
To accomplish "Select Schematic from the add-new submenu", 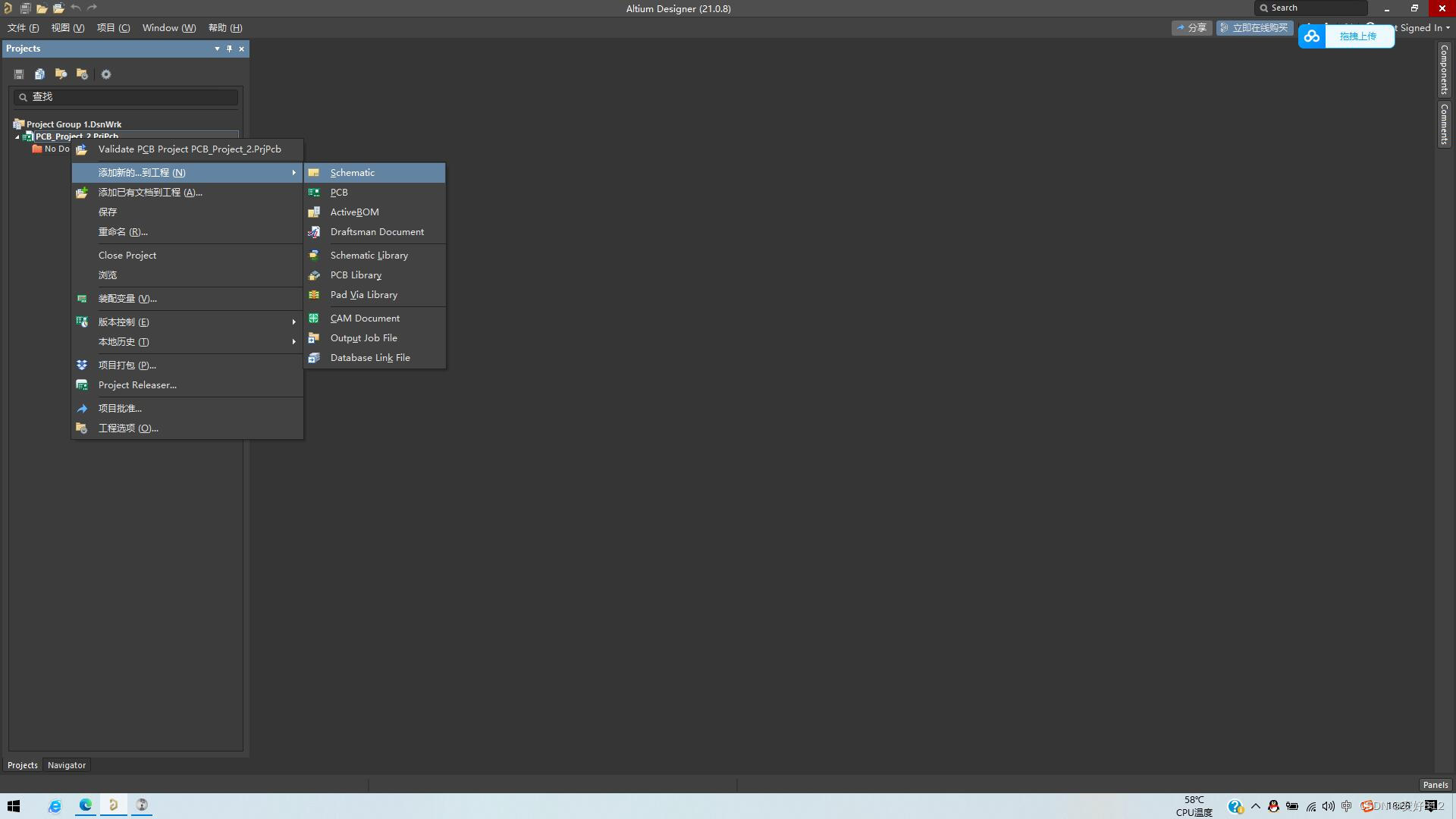I will click(x=352, y=173).
